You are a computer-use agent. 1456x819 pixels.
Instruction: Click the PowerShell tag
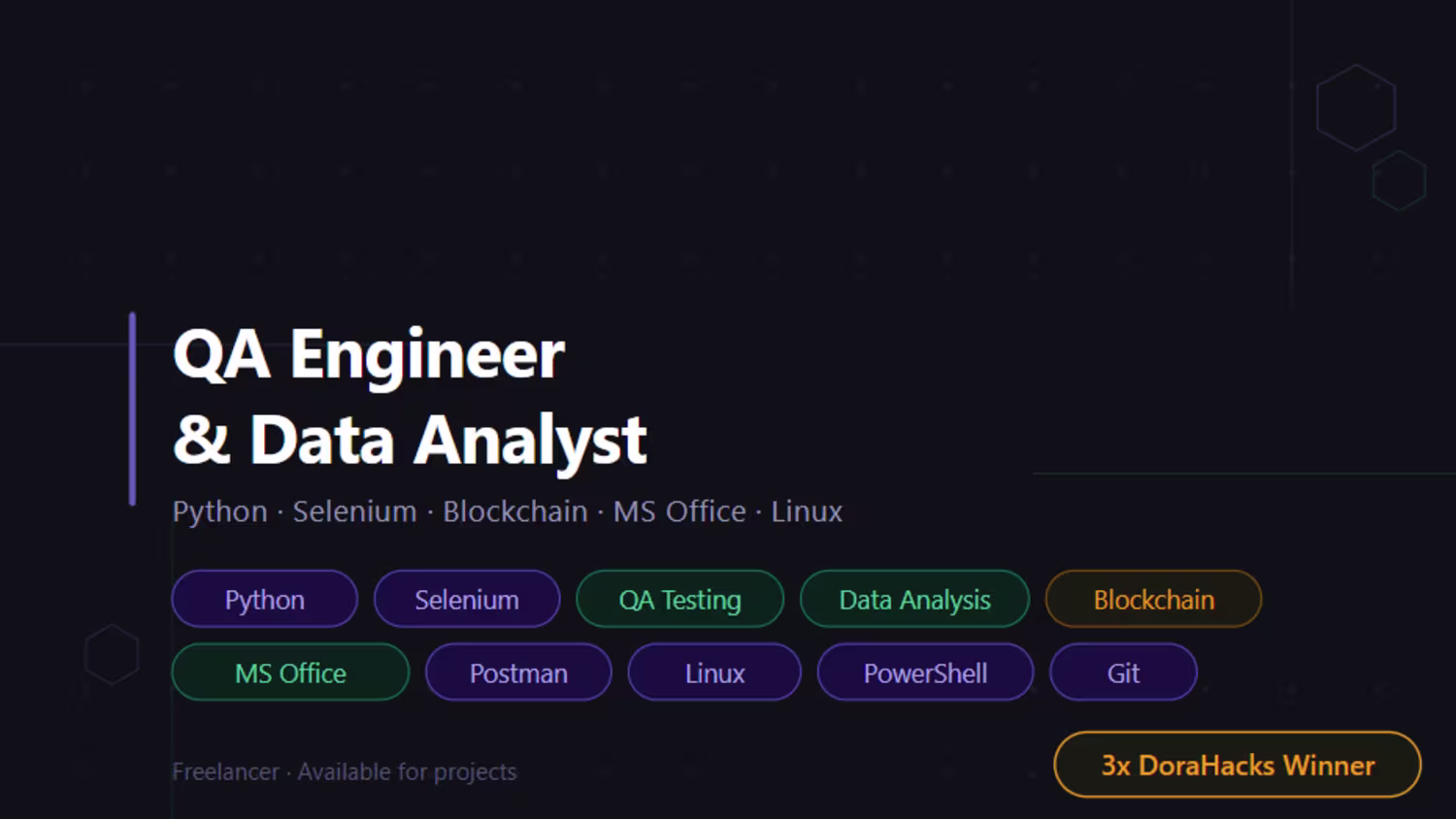point(925,672)
